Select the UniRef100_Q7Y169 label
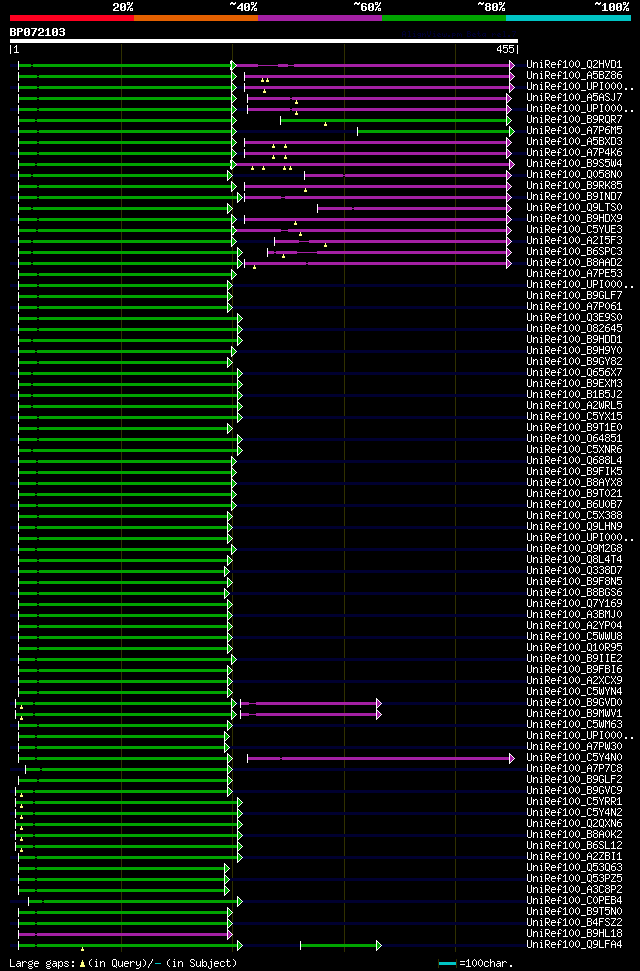The width and height of the screenshot is (640, 971). point(574,604)
